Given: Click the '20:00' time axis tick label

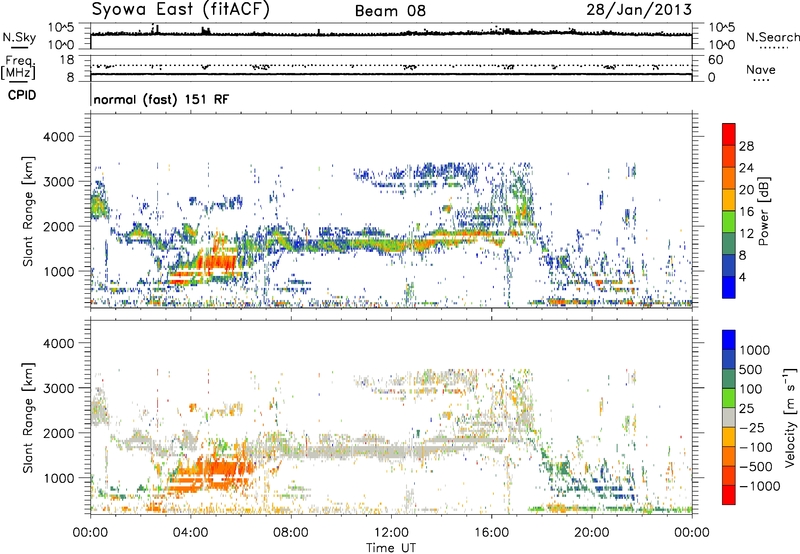Looking at the screenshot, I should [x=591, y=533].
